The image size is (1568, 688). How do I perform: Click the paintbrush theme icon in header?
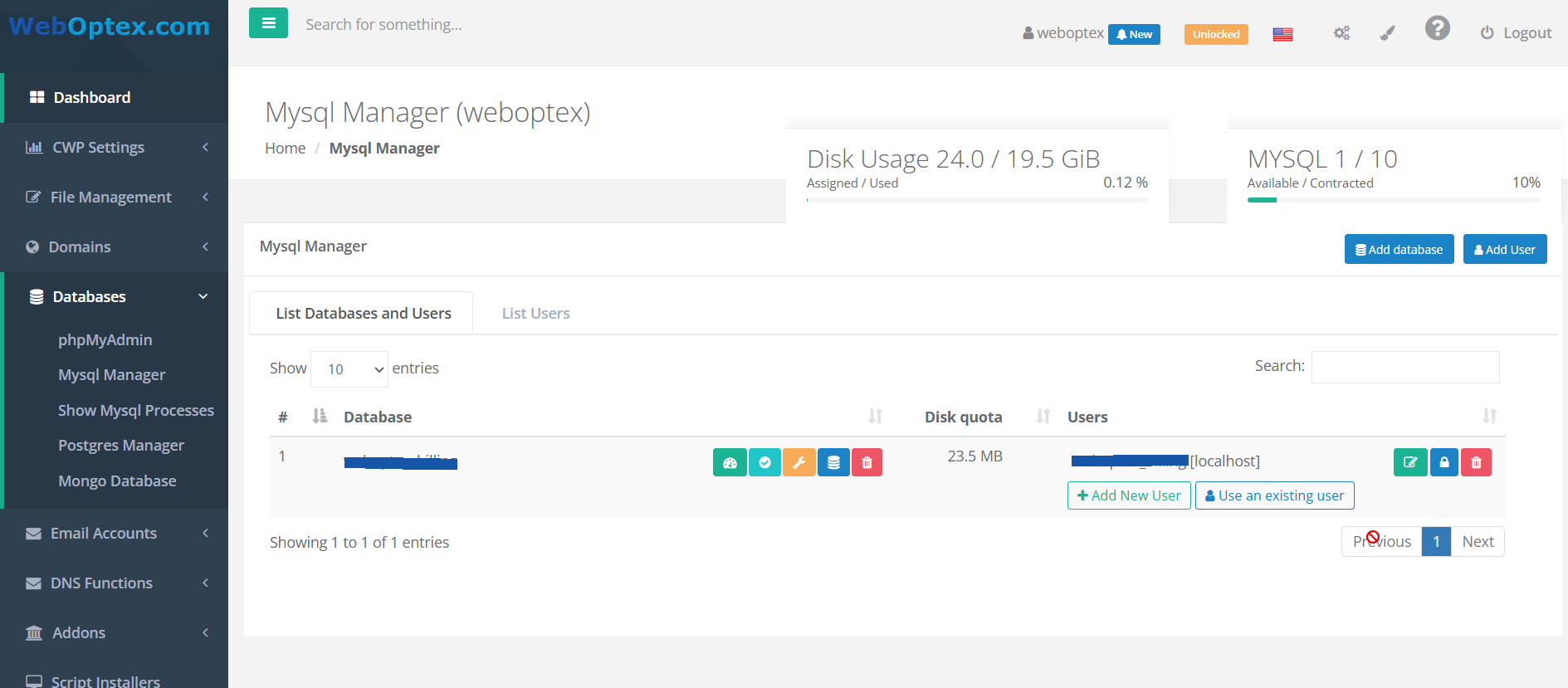click(x=1387, y=33)
